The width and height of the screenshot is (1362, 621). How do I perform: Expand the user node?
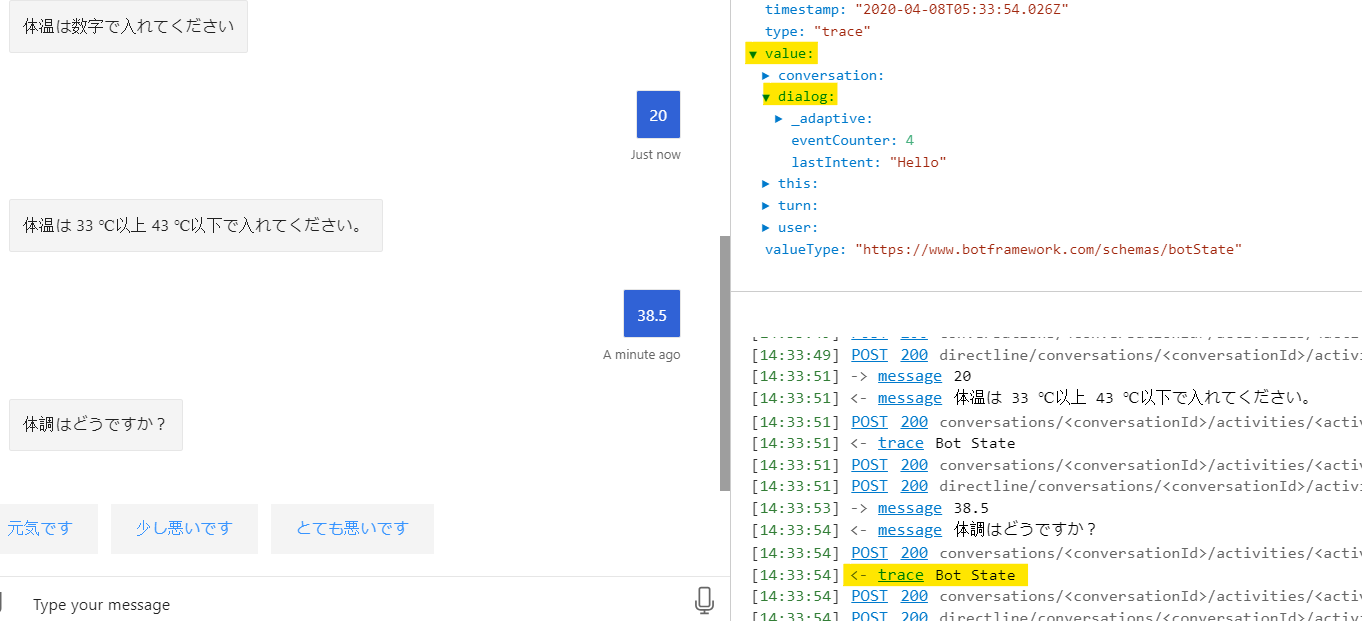[x=766, y=228]
